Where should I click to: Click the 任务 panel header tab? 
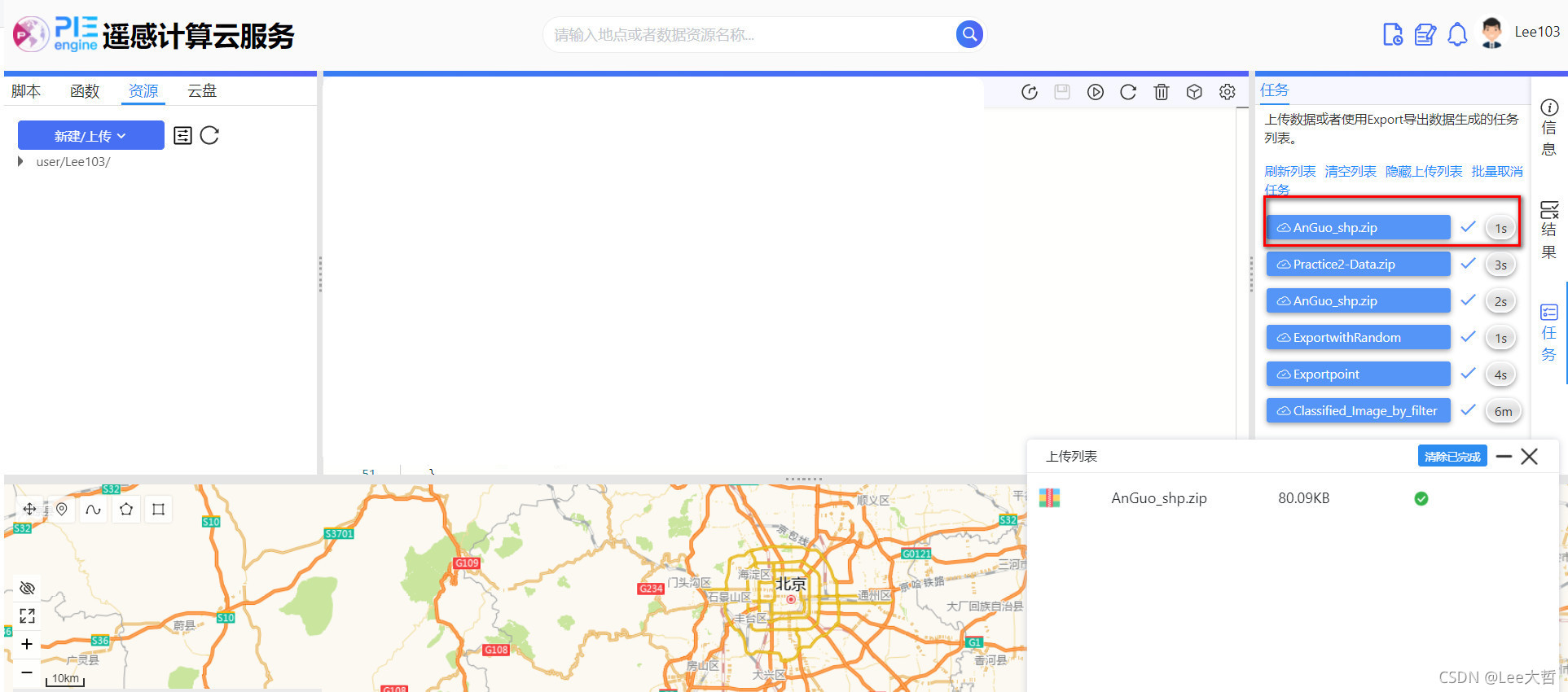click(1275, 90)
